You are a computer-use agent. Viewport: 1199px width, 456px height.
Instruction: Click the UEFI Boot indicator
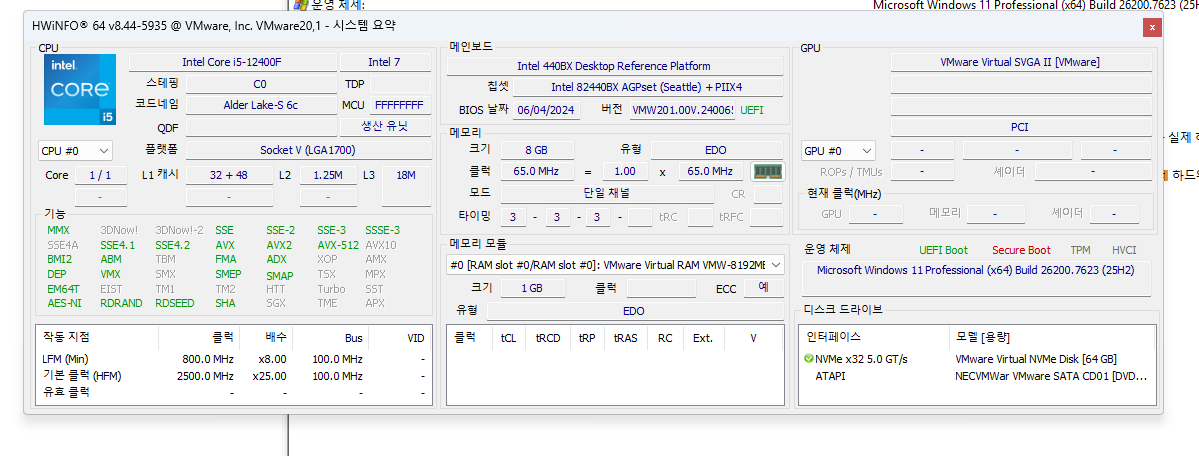943,250
